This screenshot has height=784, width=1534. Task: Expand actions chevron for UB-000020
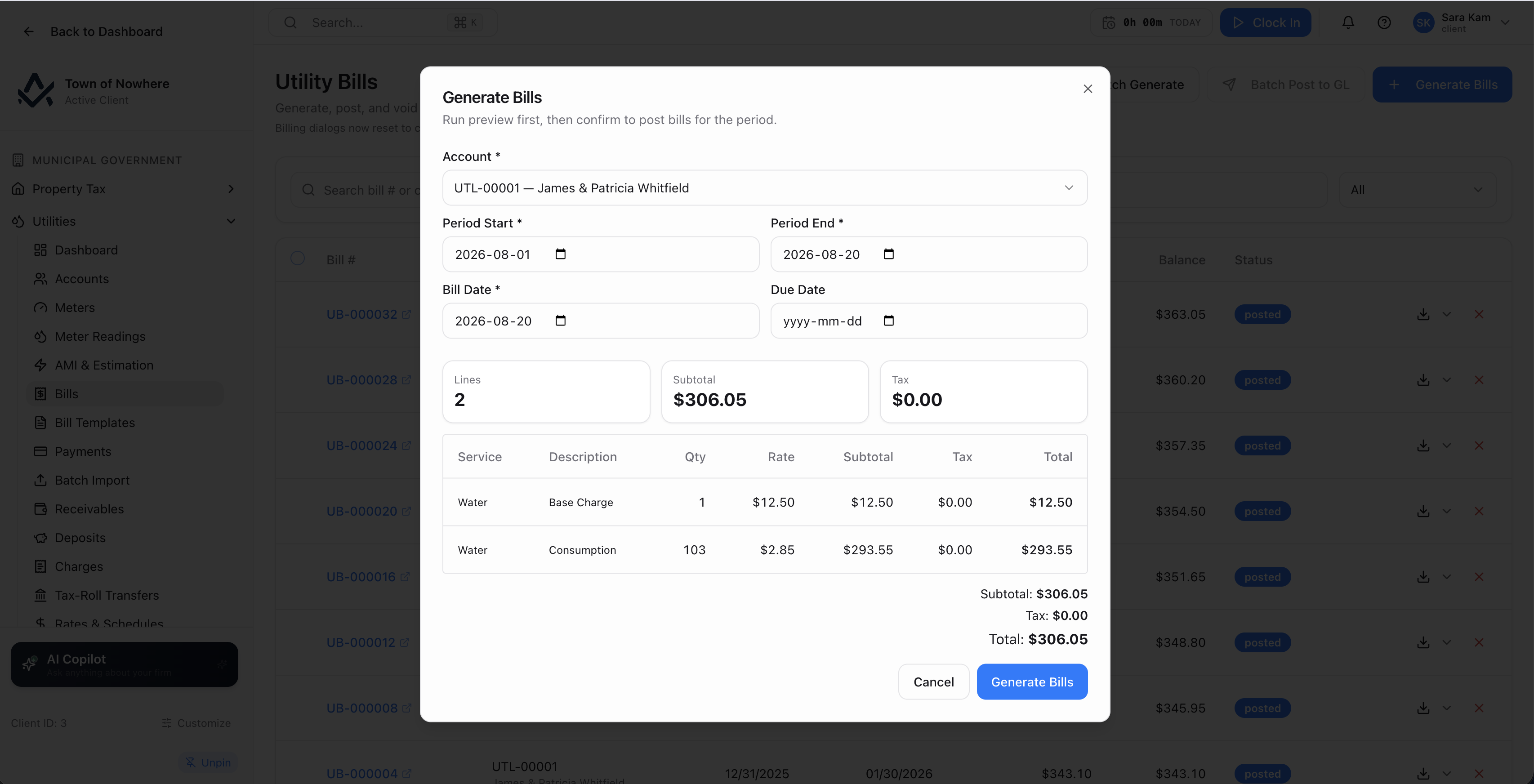[x=1447, y=512]
